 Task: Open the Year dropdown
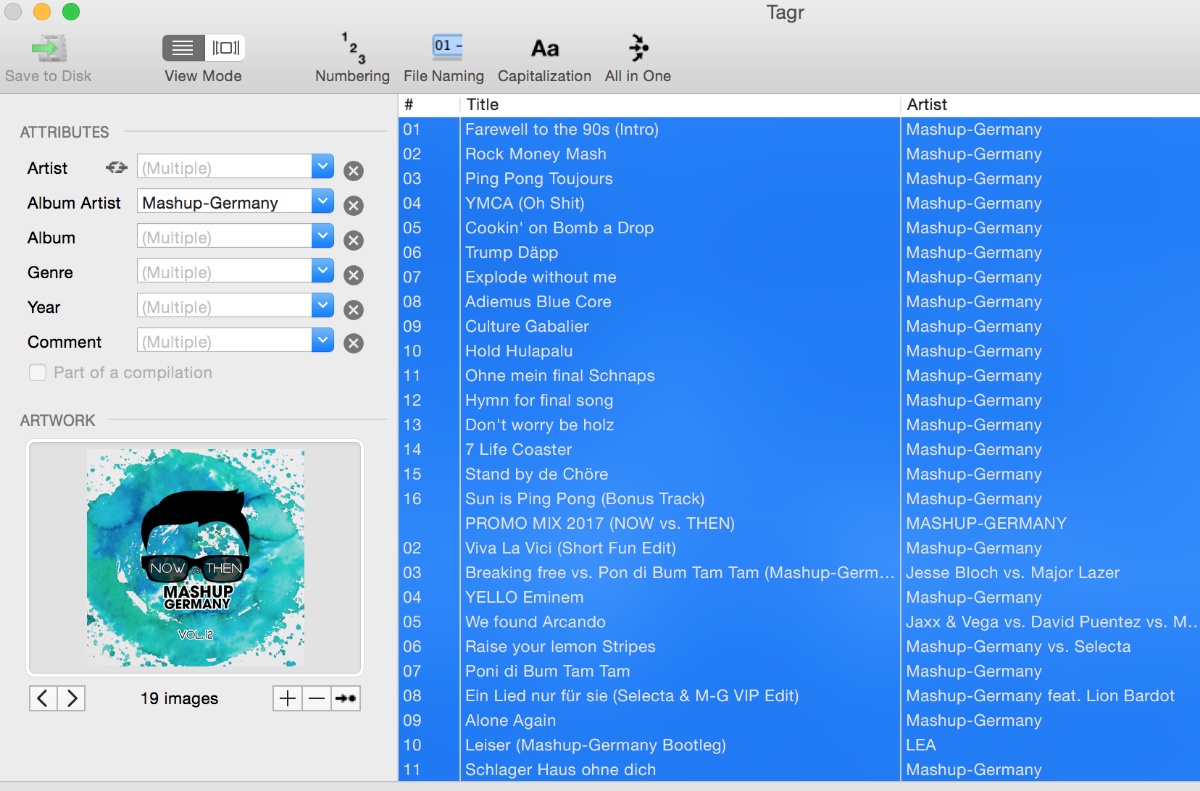[x=322, y=306]
